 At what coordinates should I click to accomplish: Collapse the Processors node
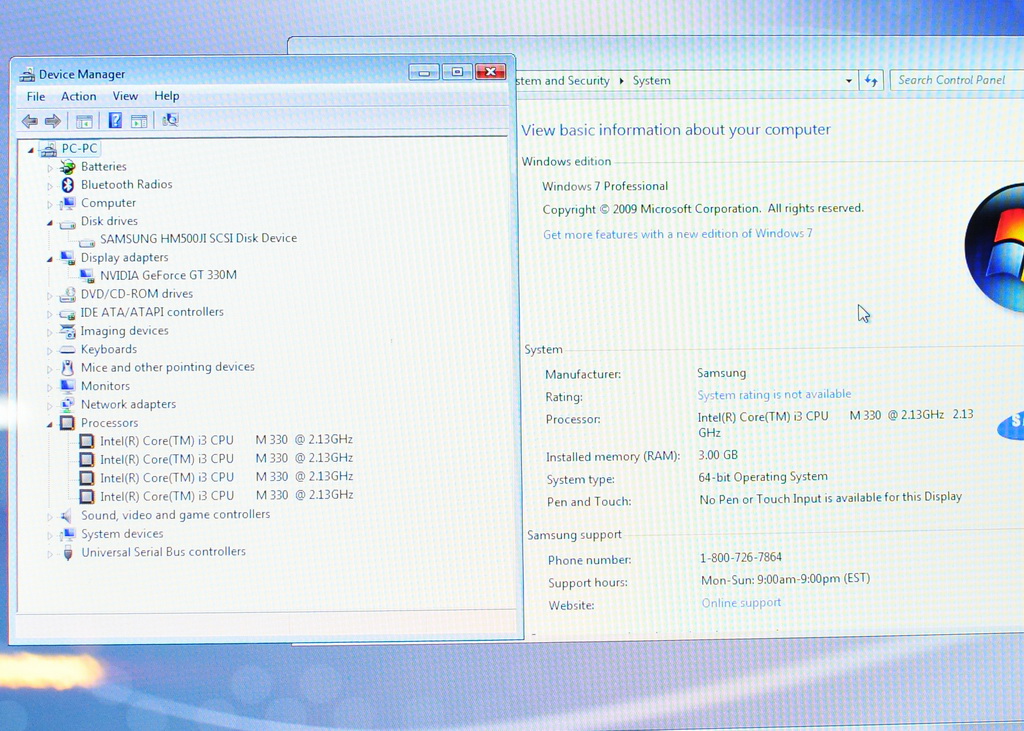[x=50, y=425]
